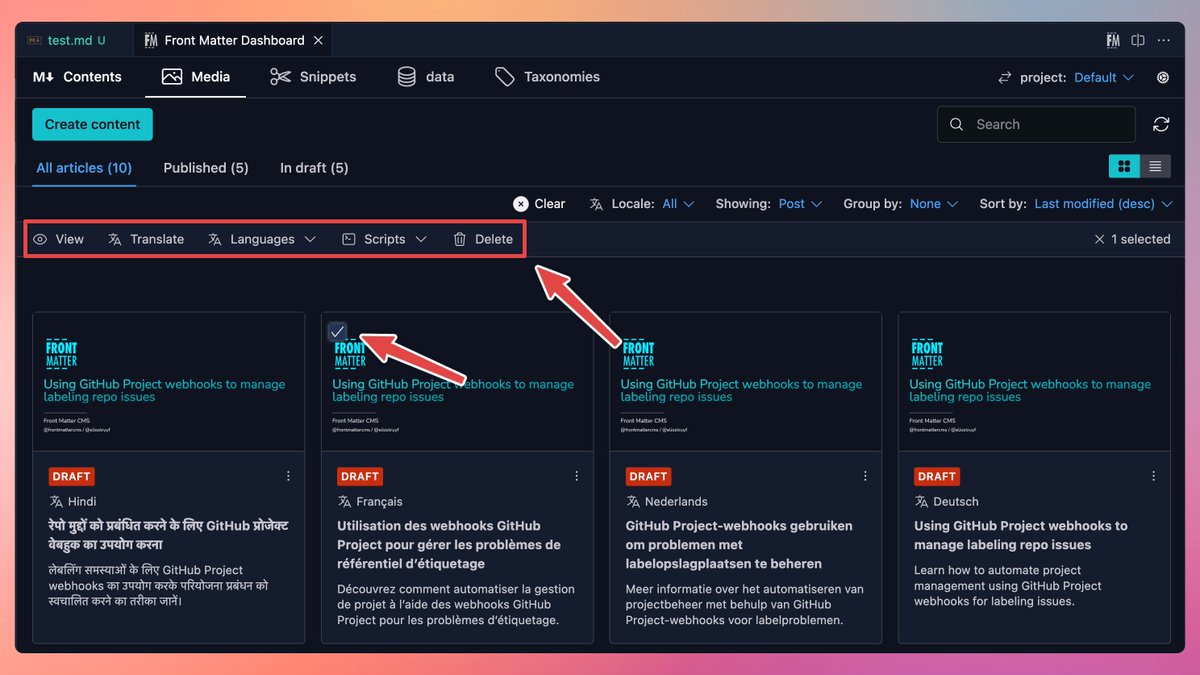Switch to the Media tab
1200x675 pixels.
click(196, 77)
